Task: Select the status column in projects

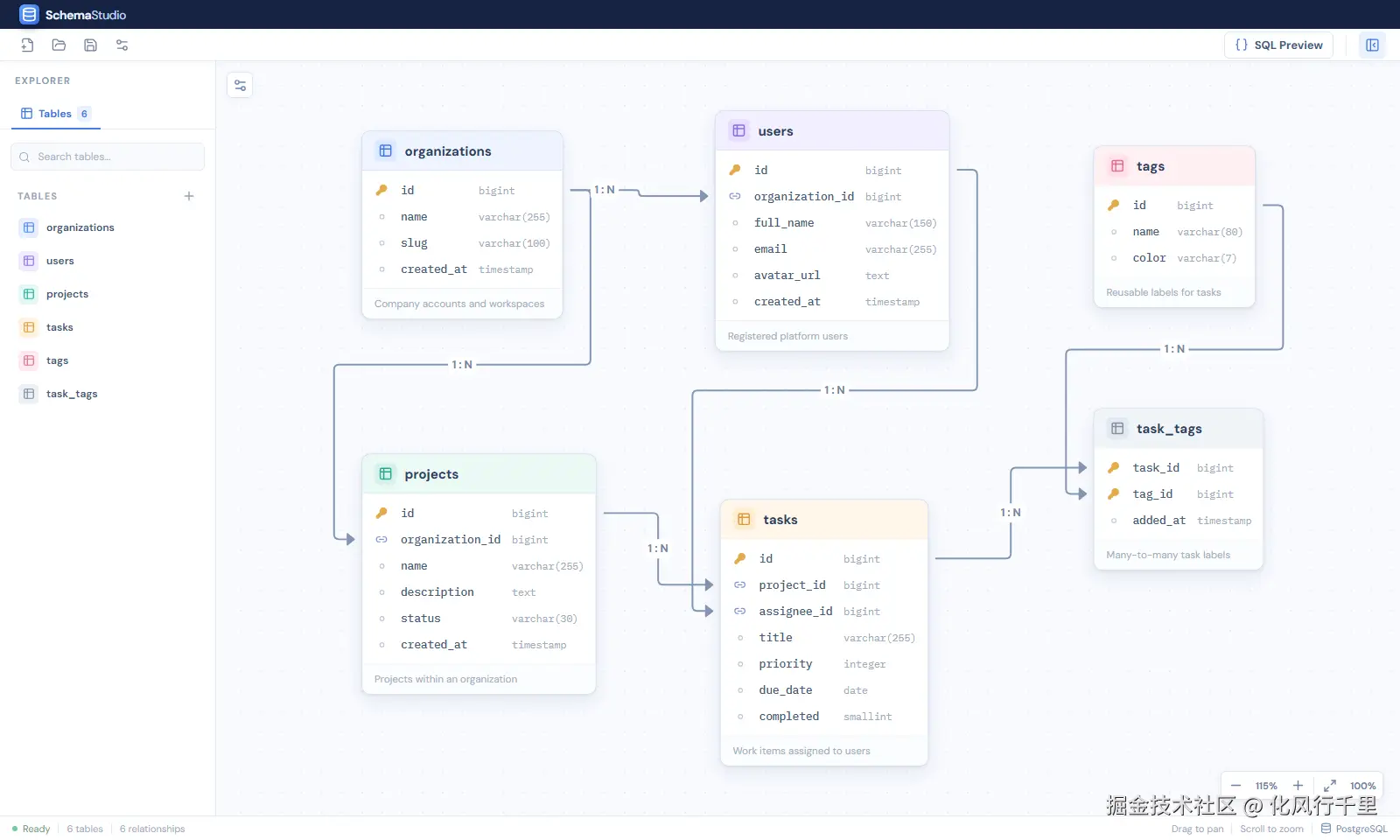Action: (479, 619)
